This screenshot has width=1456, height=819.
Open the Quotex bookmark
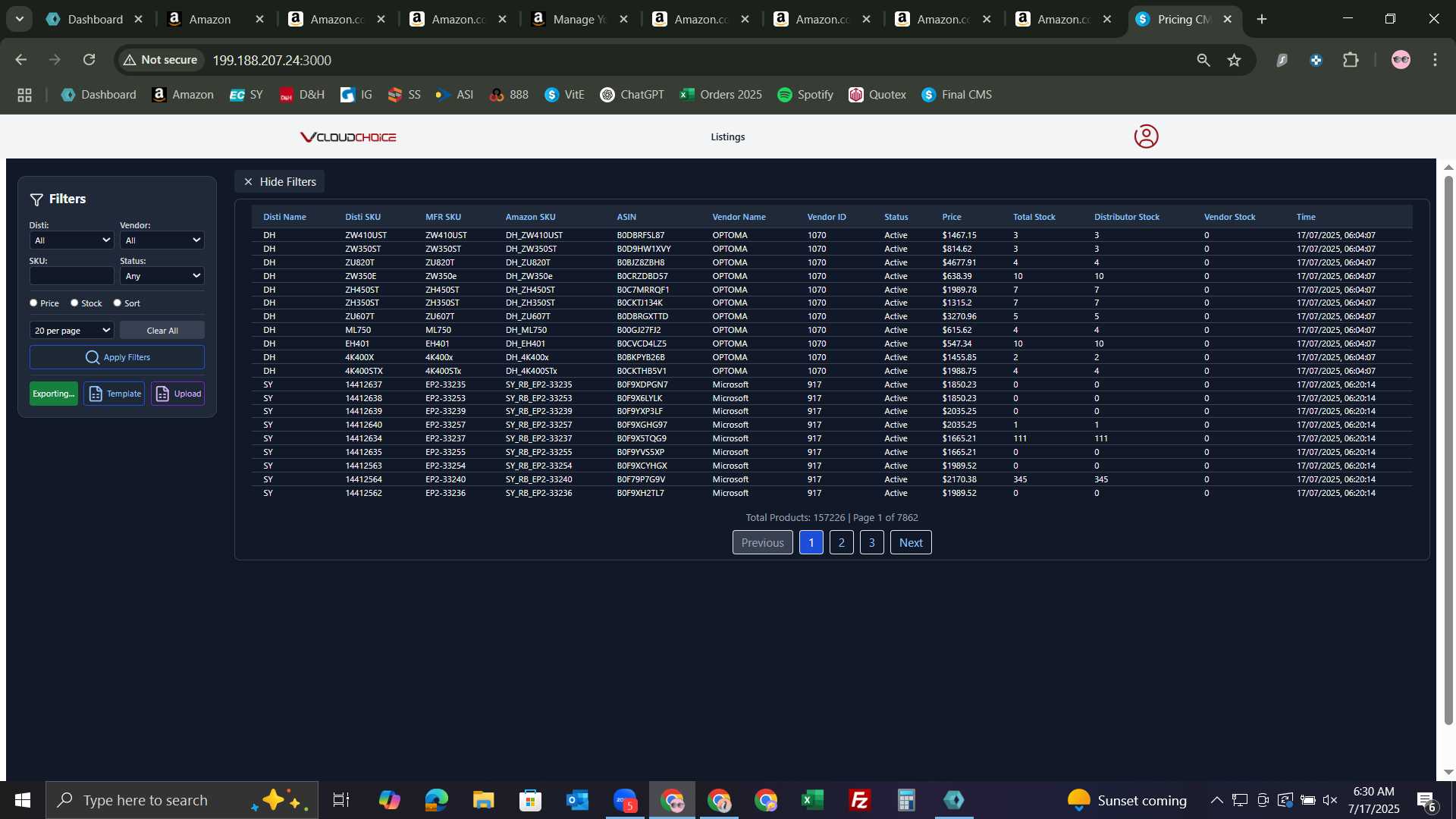[x=877, y=95]
